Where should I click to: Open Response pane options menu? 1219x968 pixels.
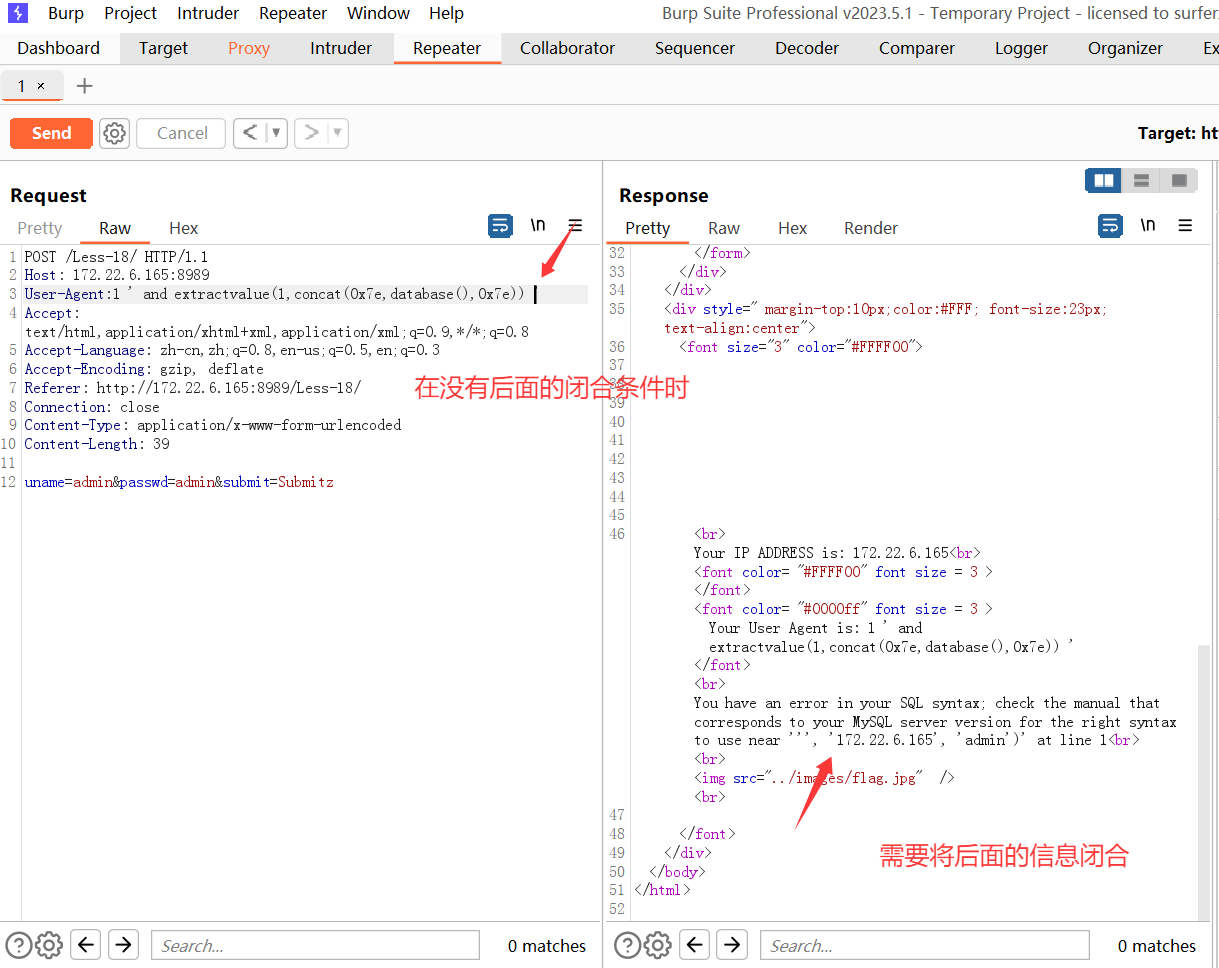(x=1185, y=226)
